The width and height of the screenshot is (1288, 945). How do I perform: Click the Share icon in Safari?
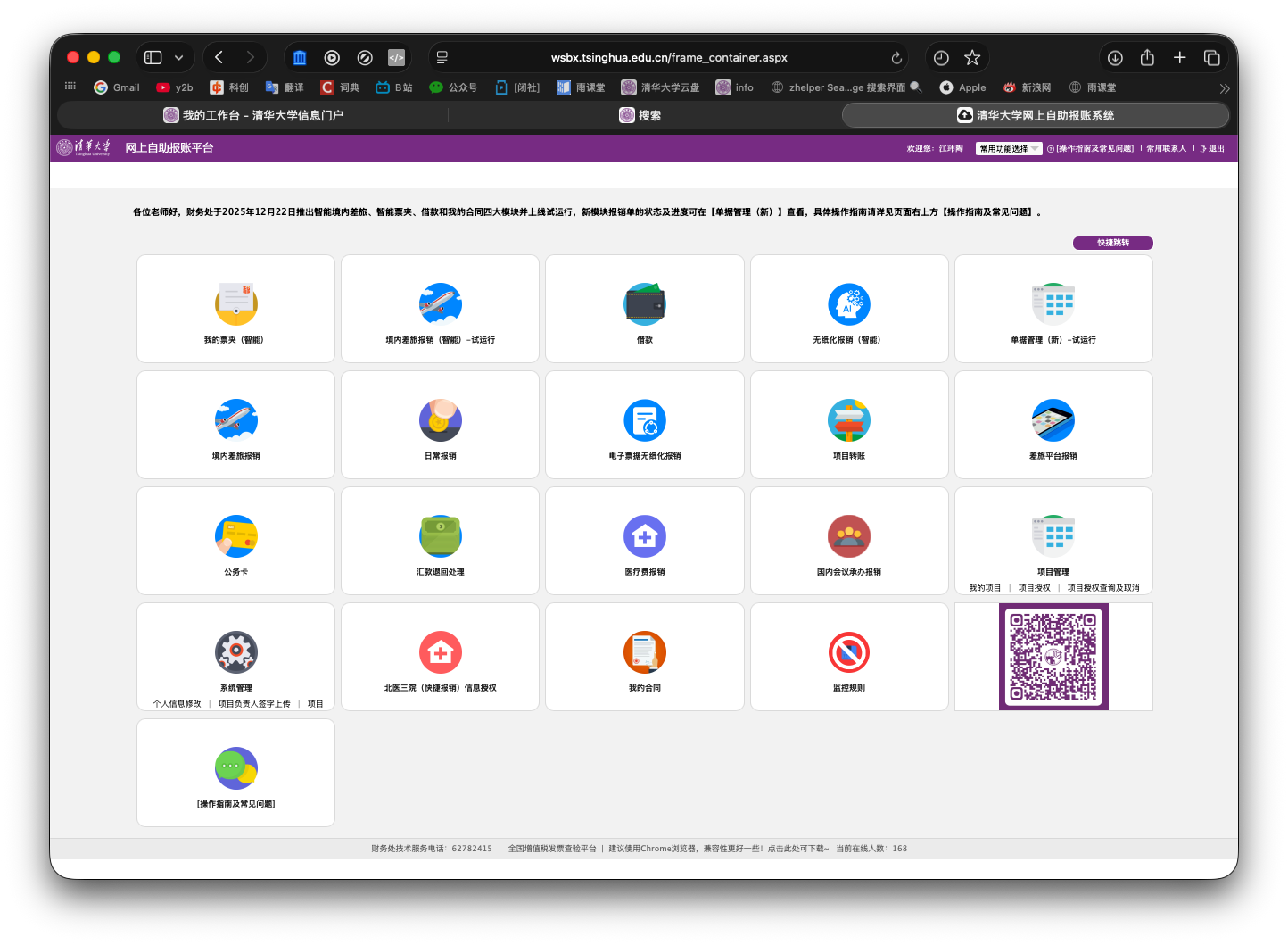coord(1147,57)
